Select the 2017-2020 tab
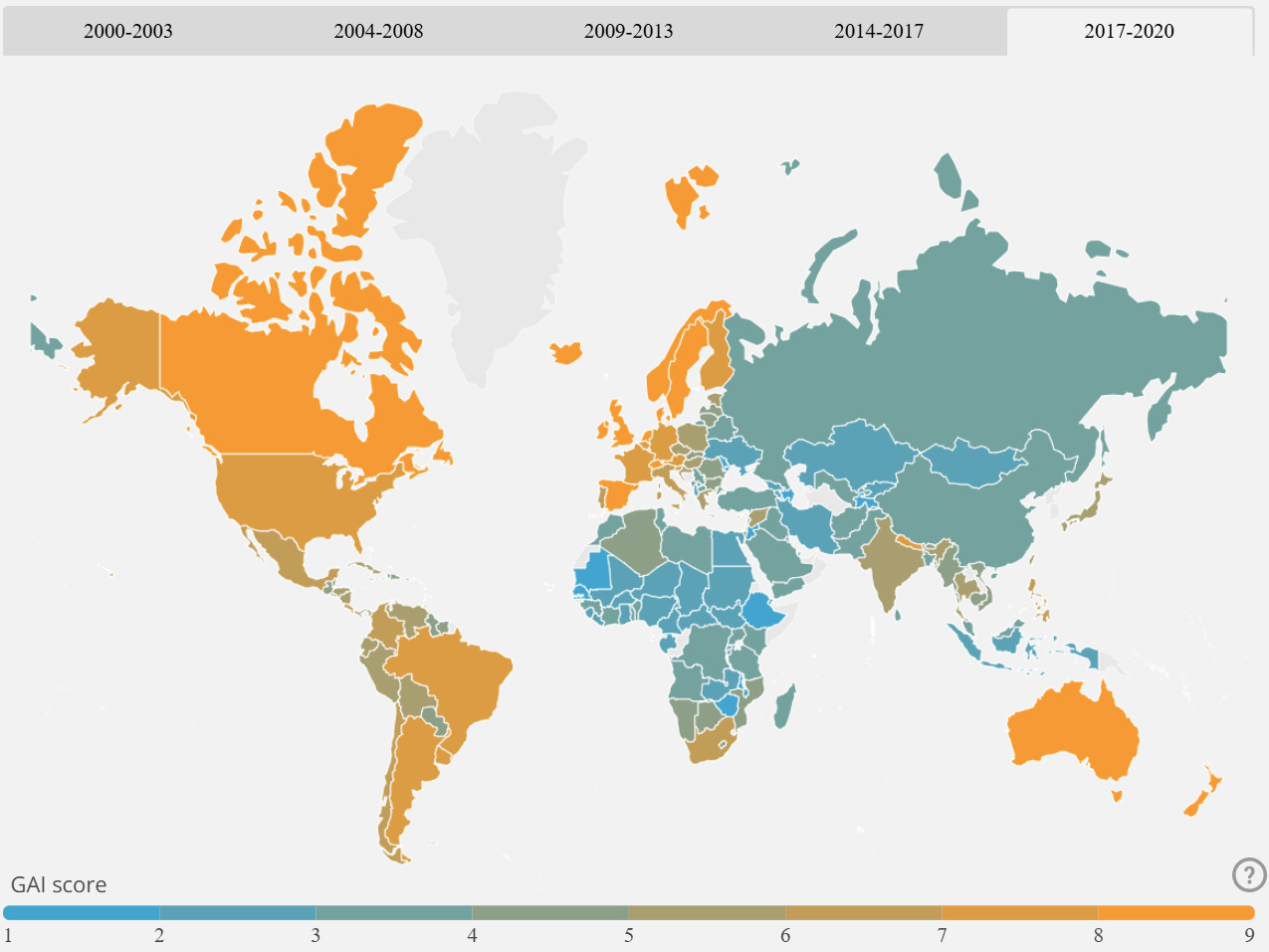1269x952 pixels. click(1130, 31)
